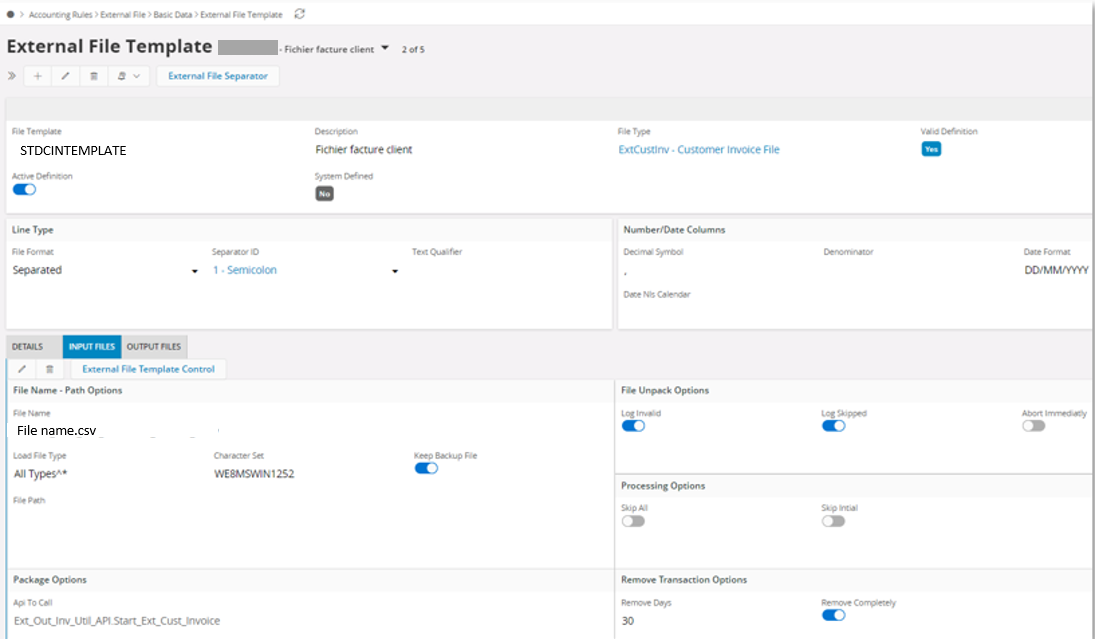The width and height of the screenshot is (1095, 639).
Task: Switch to the DETAILS tab
Action: coord(27,346)
